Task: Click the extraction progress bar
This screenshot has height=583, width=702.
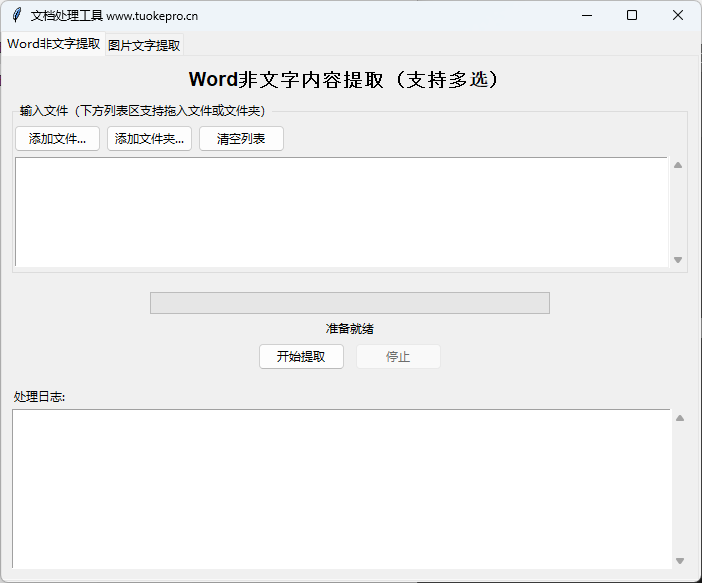Action: tap(349, 303)
